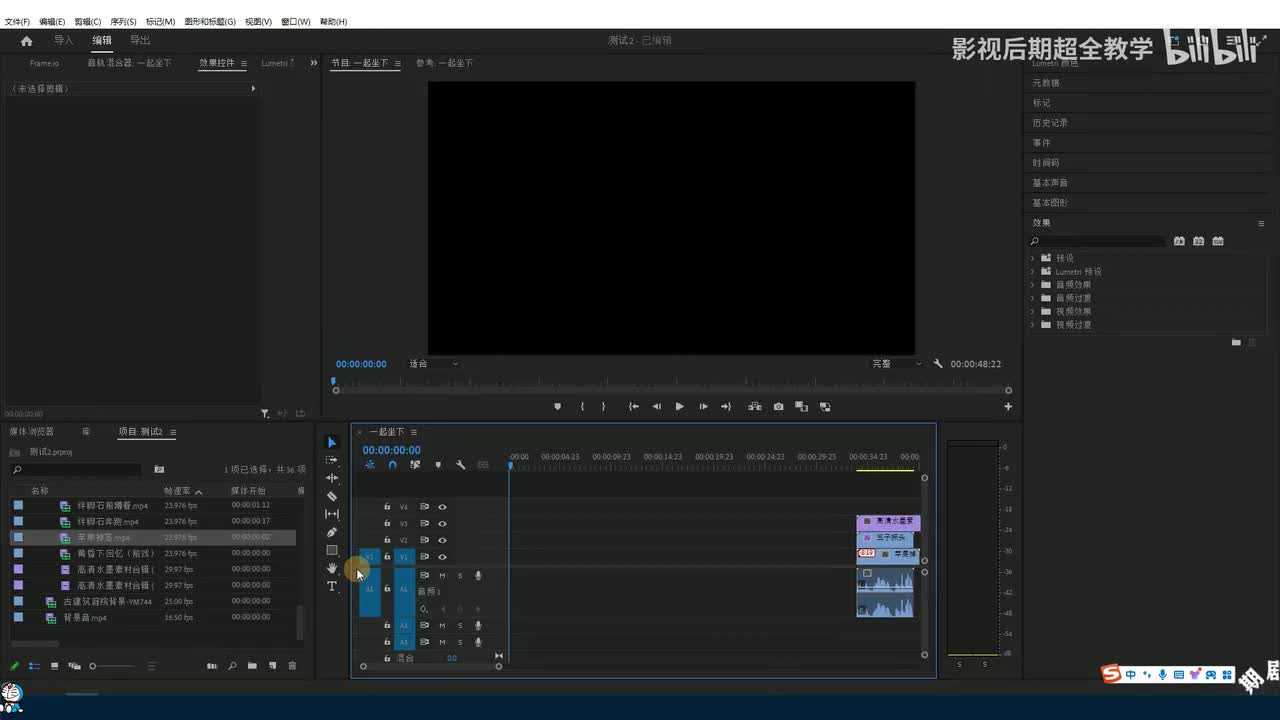This screenshot has height=720, width=1280.
Task: Open the 序列(S) menu
Action: [x=123, y=21]
